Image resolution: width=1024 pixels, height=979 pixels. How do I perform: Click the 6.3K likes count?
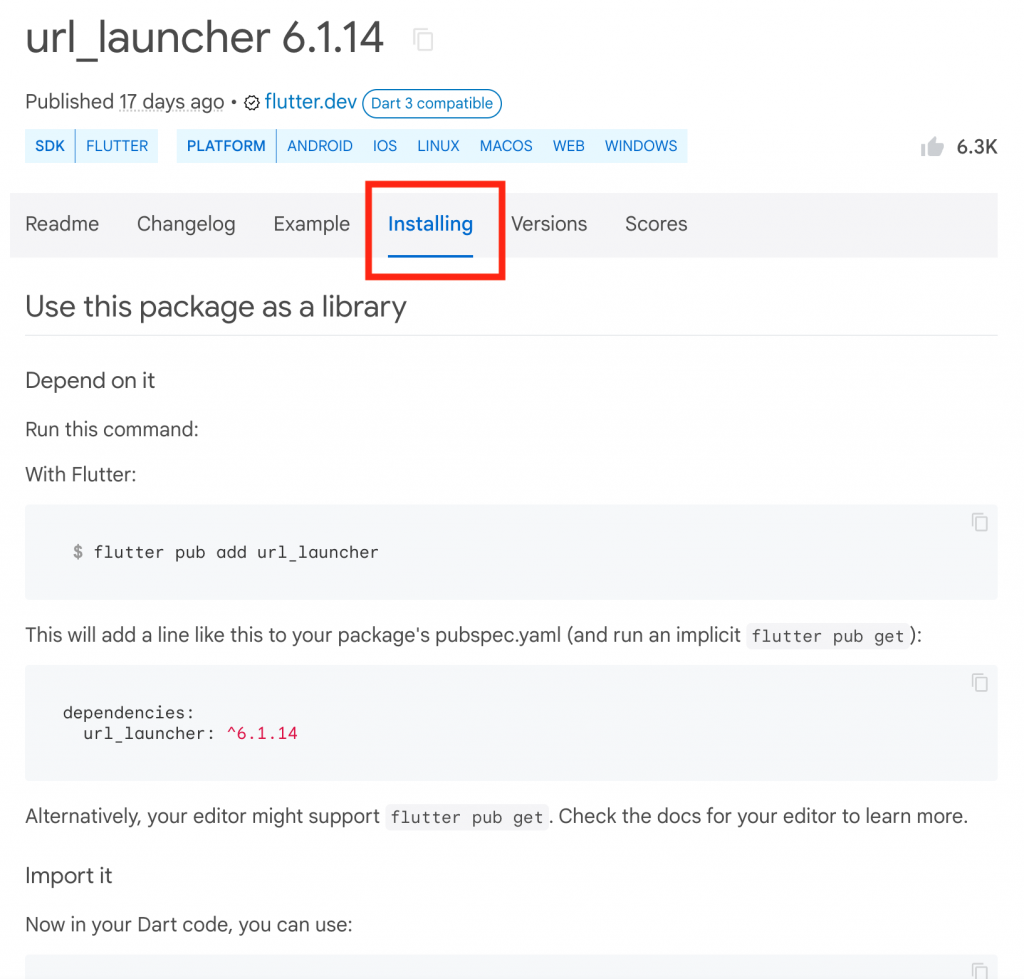click(x=977, y=147)
